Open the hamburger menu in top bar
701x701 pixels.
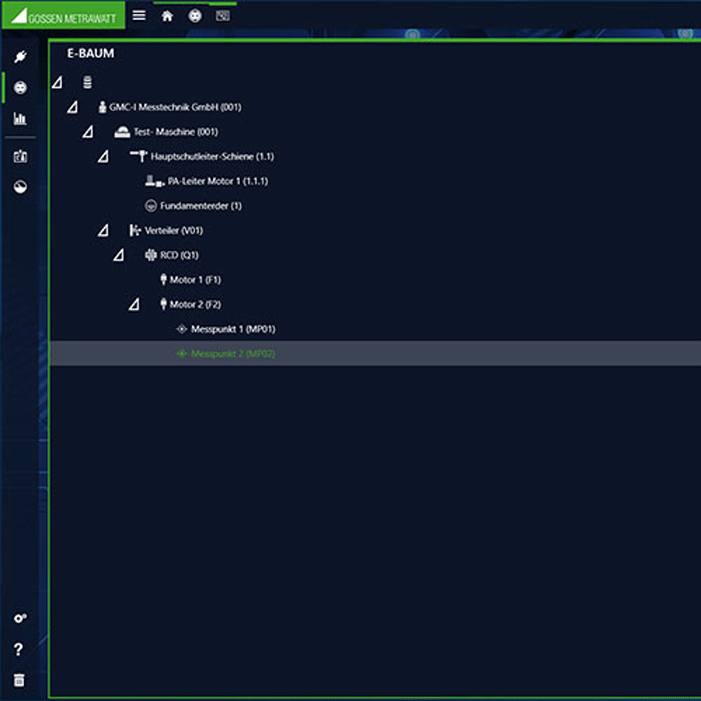(139, 16)
